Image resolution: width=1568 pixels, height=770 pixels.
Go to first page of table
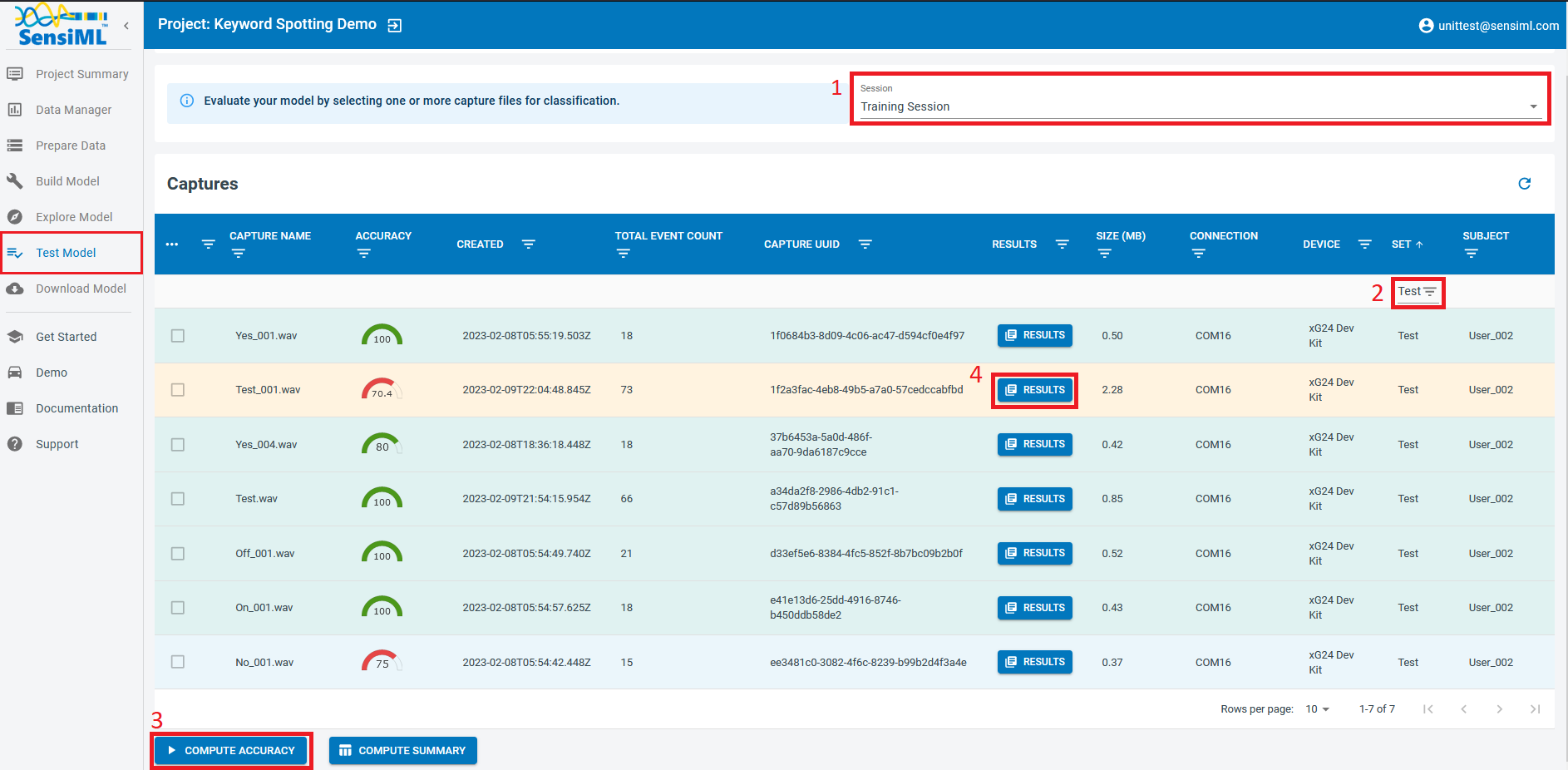pyautogui.click(x=1427, y=709)
